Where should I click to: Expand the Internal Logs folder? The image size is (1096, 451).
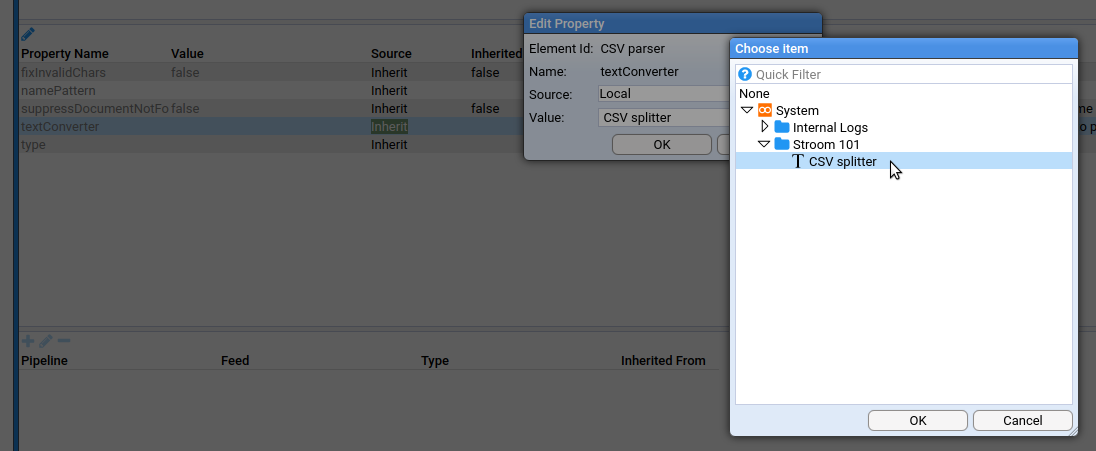(765, 127)
